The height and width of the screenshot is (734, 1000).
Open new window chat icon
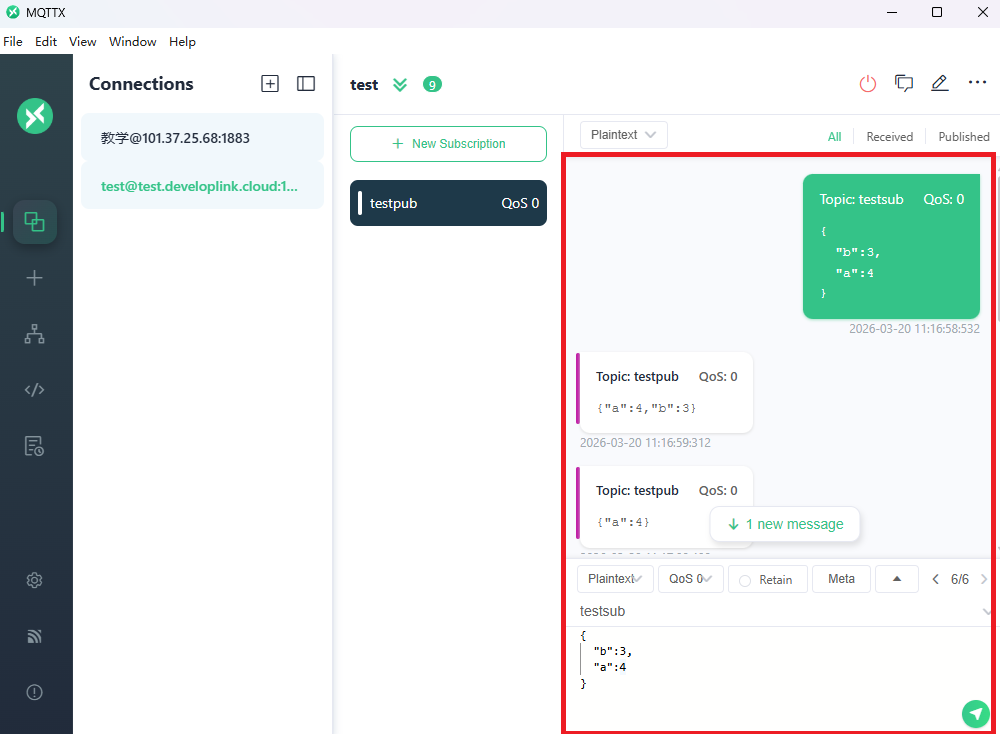tap(904, 84)
